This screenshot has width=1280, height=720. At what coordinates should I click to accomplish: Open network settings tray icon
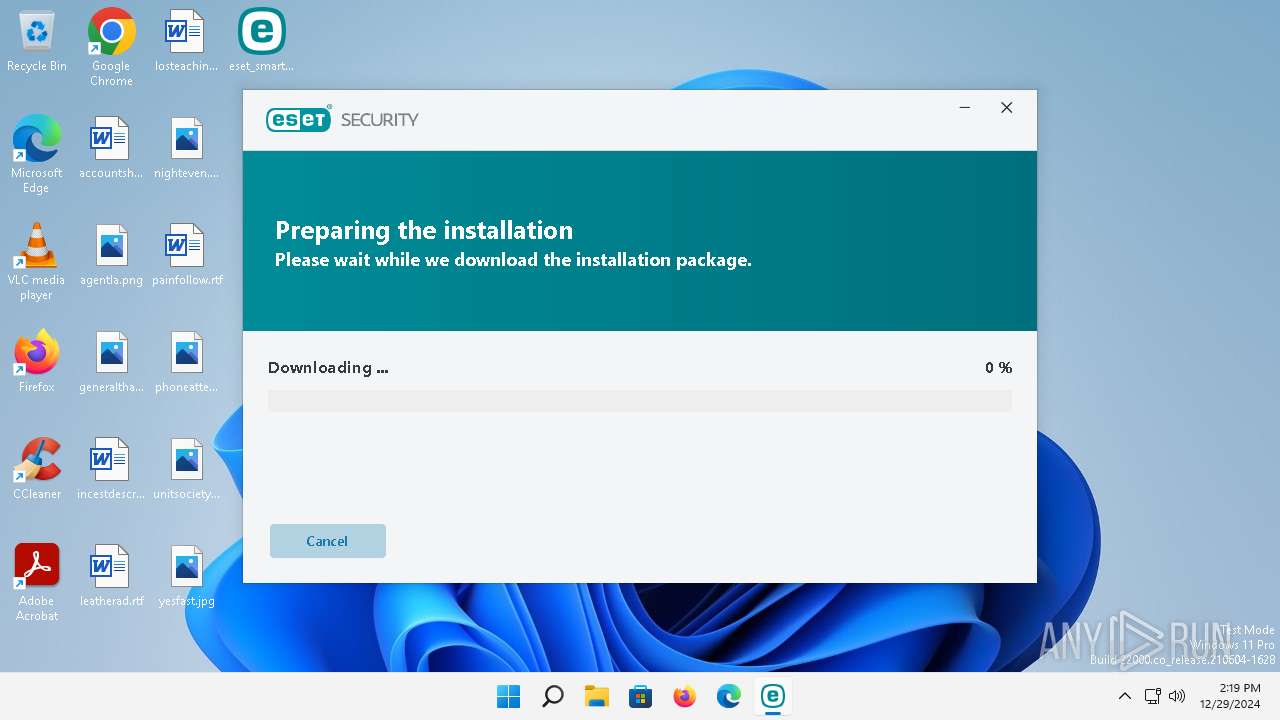coord(1152,696)
